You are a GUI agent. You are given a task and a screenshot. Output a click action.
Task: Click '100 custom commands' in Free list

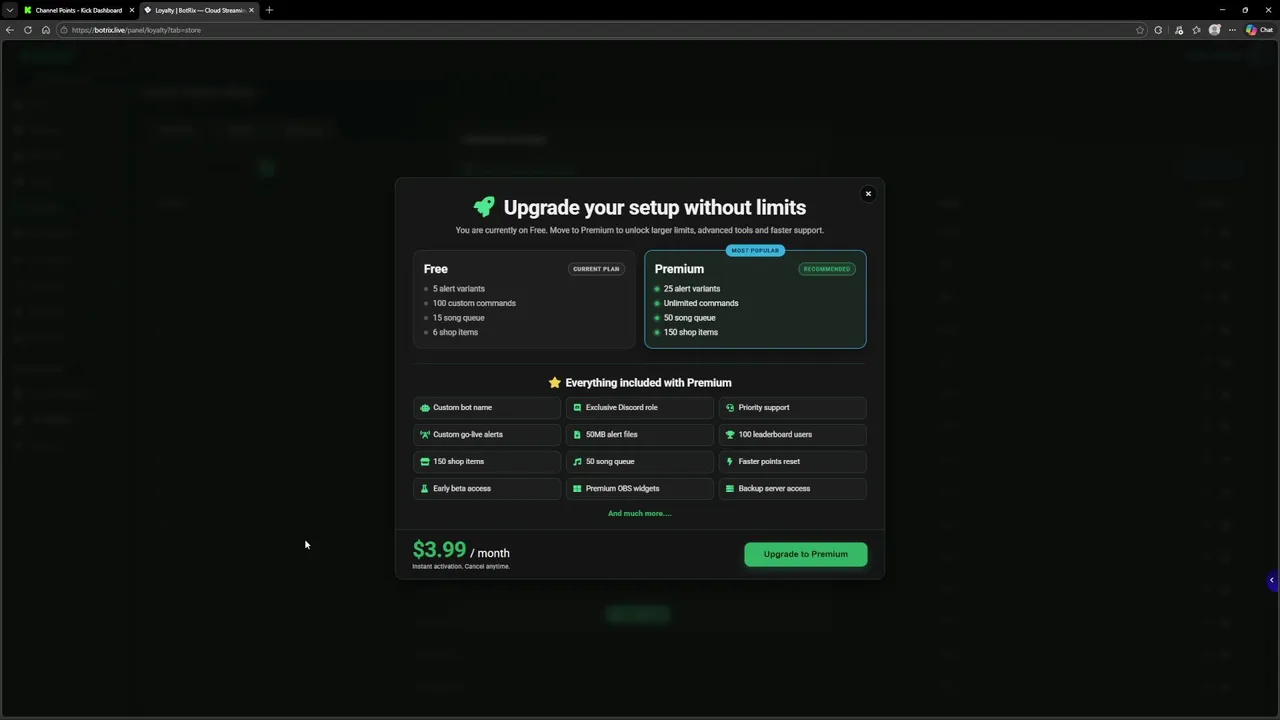click(x=474, y=303)
